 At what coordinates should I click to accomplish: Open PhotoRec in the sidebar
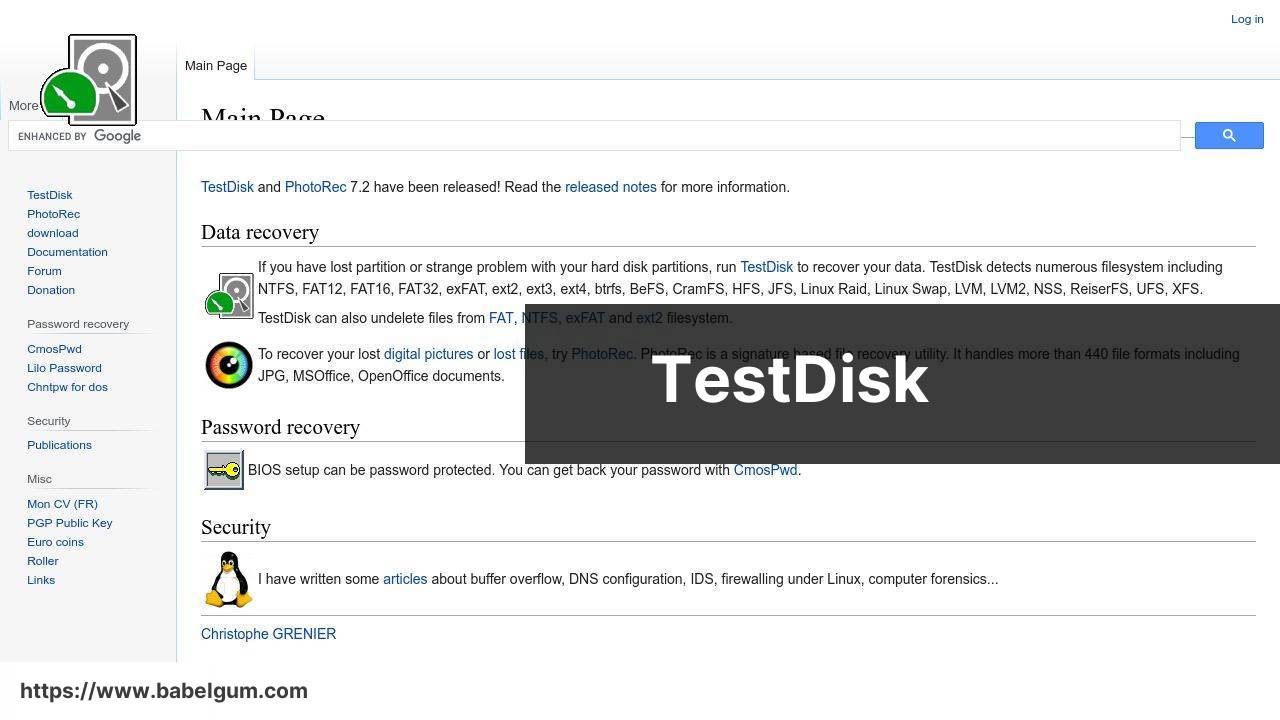coord(54,214)
